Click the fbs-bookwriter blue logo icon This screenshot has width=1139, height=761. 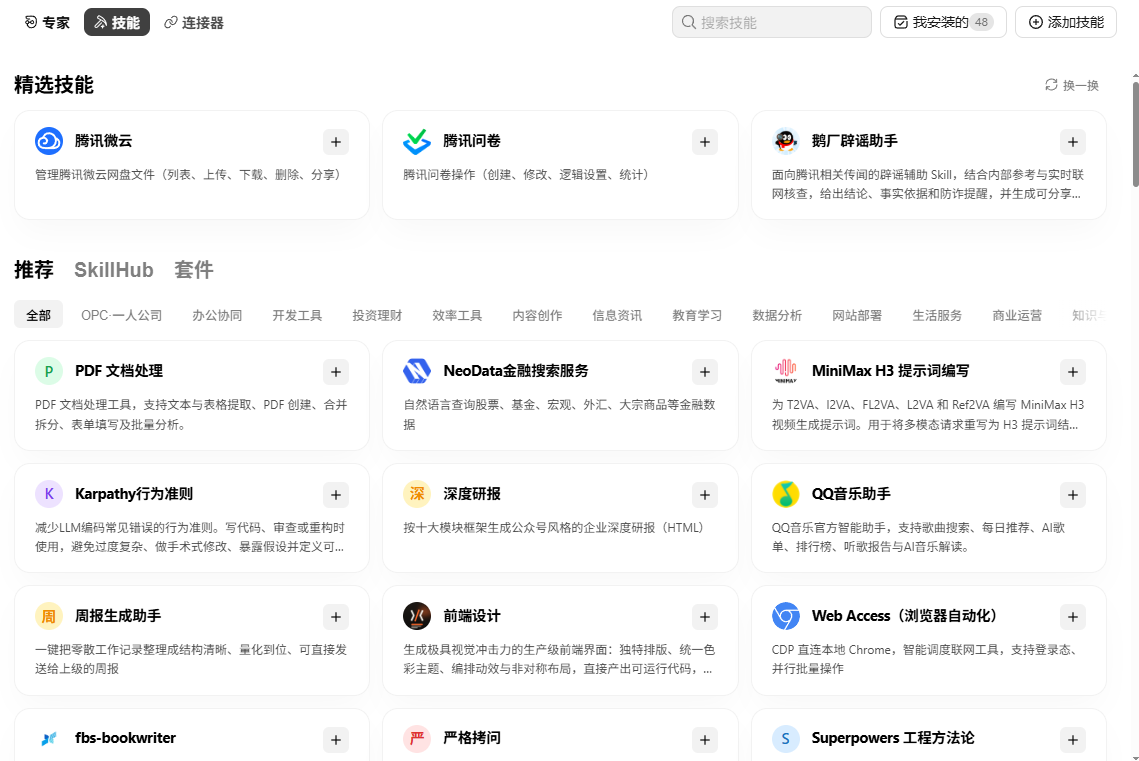point(49,738)
